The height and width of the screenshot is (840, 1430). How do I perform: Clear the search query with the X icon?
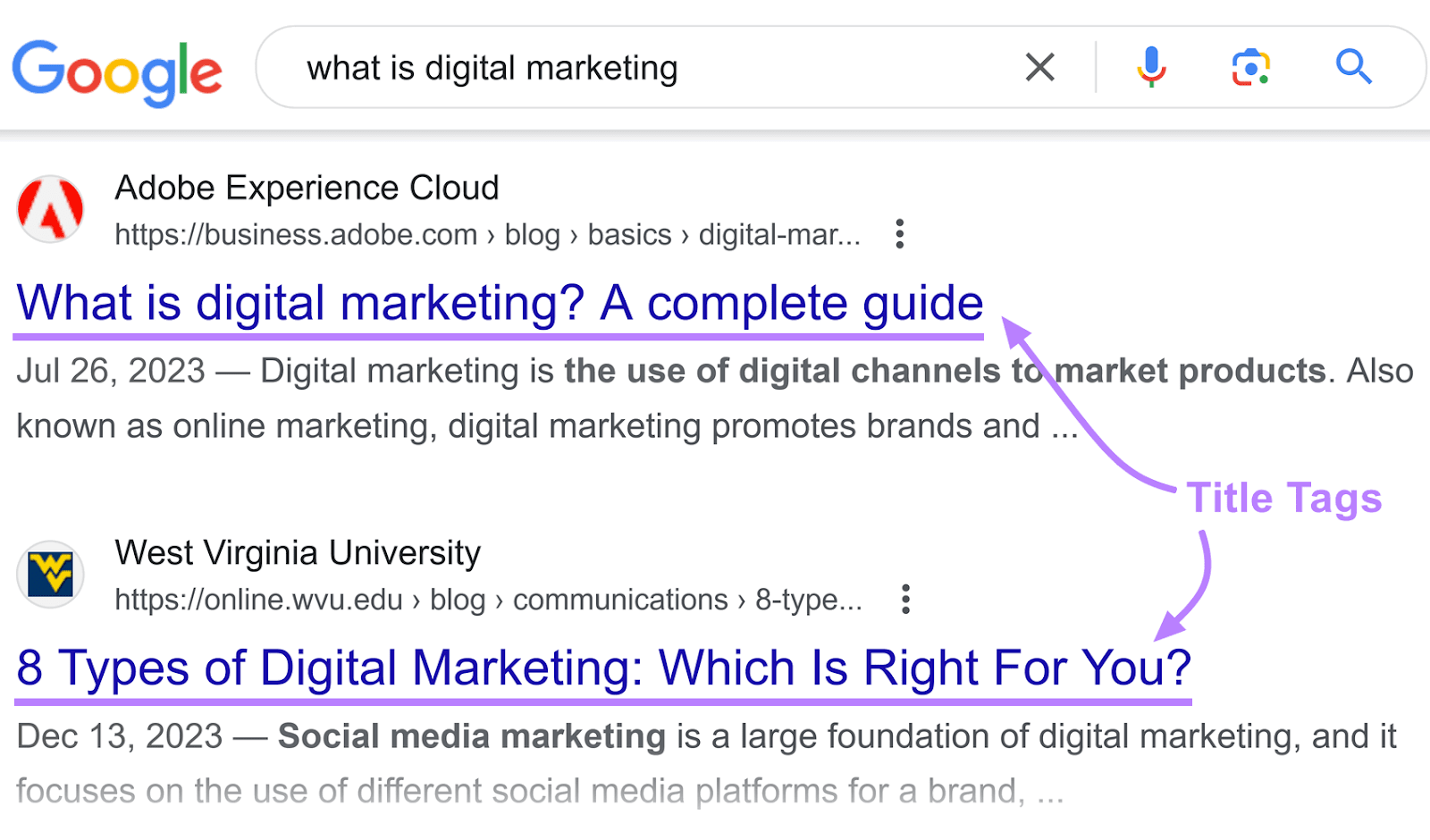point(1039,67)
